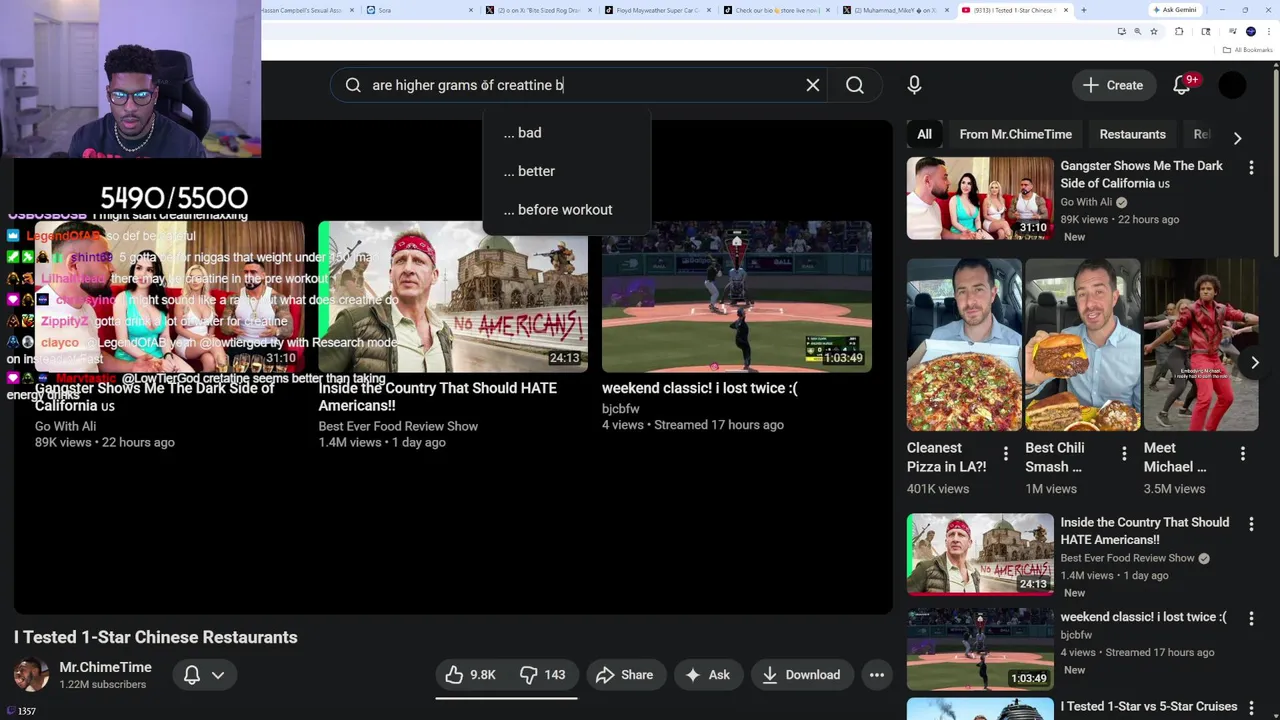Click the sidebar weekend classic thumbnail
This screenshot has width=1280, height=720.
pyautogui.click(x=980, y=649)
